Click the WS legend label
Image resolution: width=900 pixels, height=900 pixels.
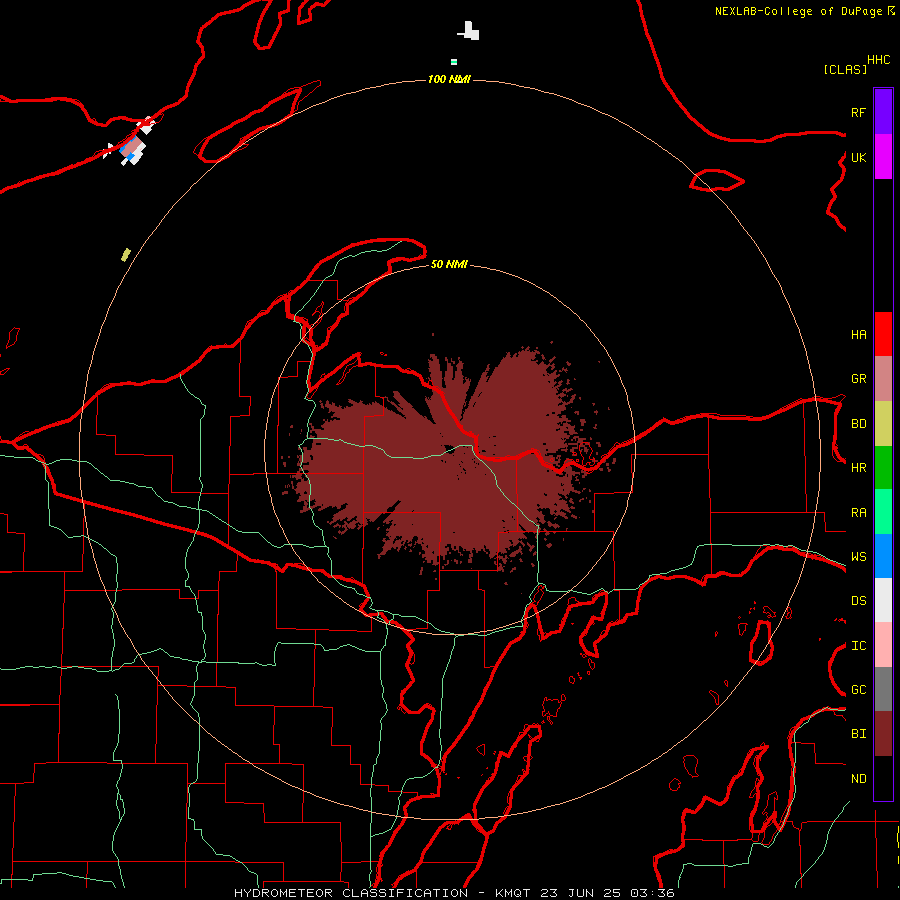[x=858, y=556]
